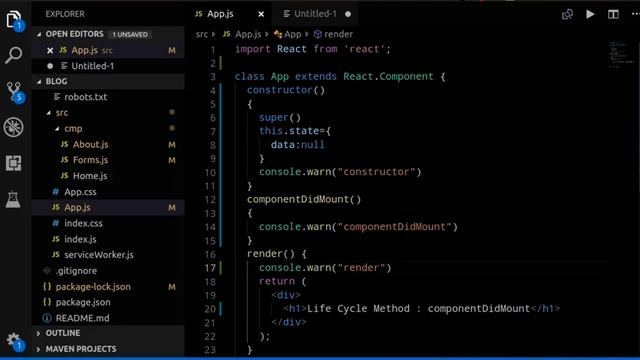The height and width of the screenshot is (360, 640).
Task: Click the 'data:null' code on line 8
Action: tap(298, 145)
